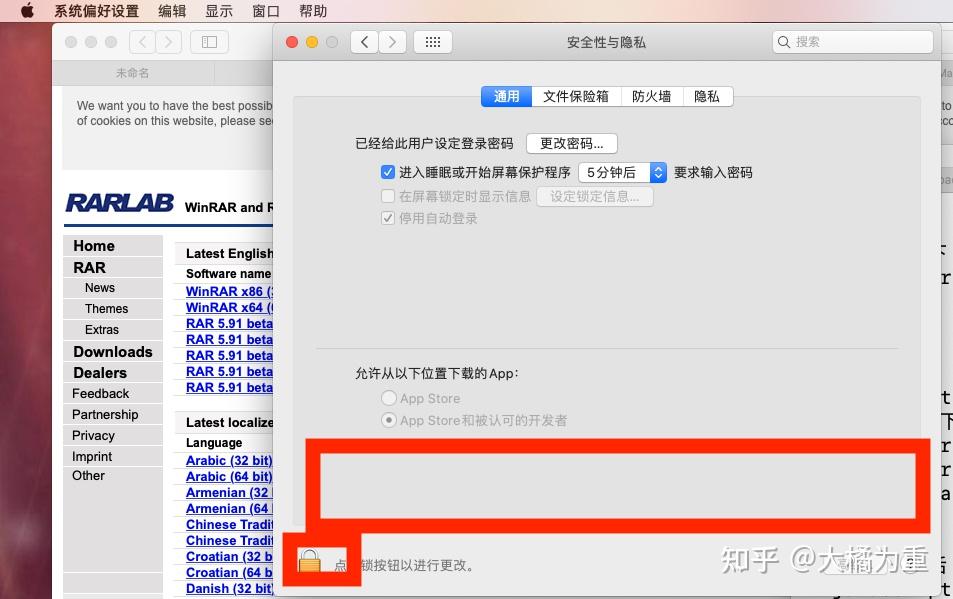Open the Downloads section in the RARLAB sidebar

pos(112,351)
